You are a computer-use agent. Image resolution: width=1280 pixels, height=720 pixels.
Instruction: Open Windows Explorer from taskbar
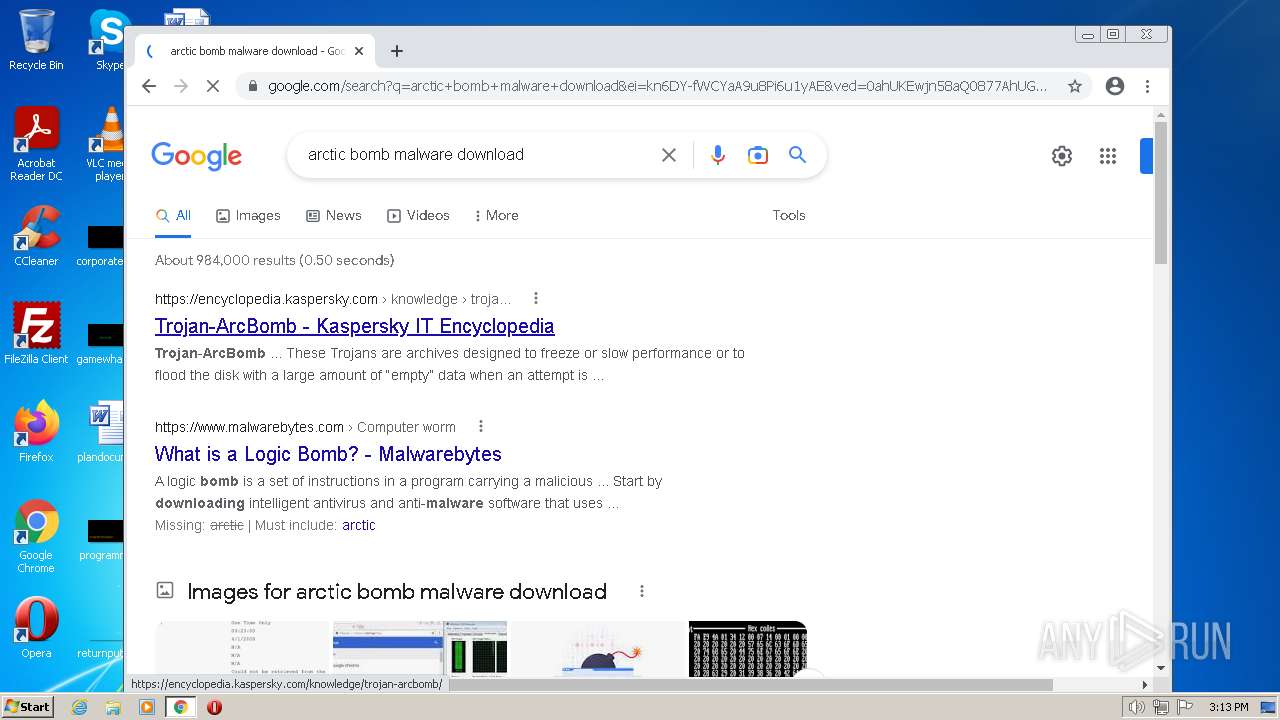113,707
